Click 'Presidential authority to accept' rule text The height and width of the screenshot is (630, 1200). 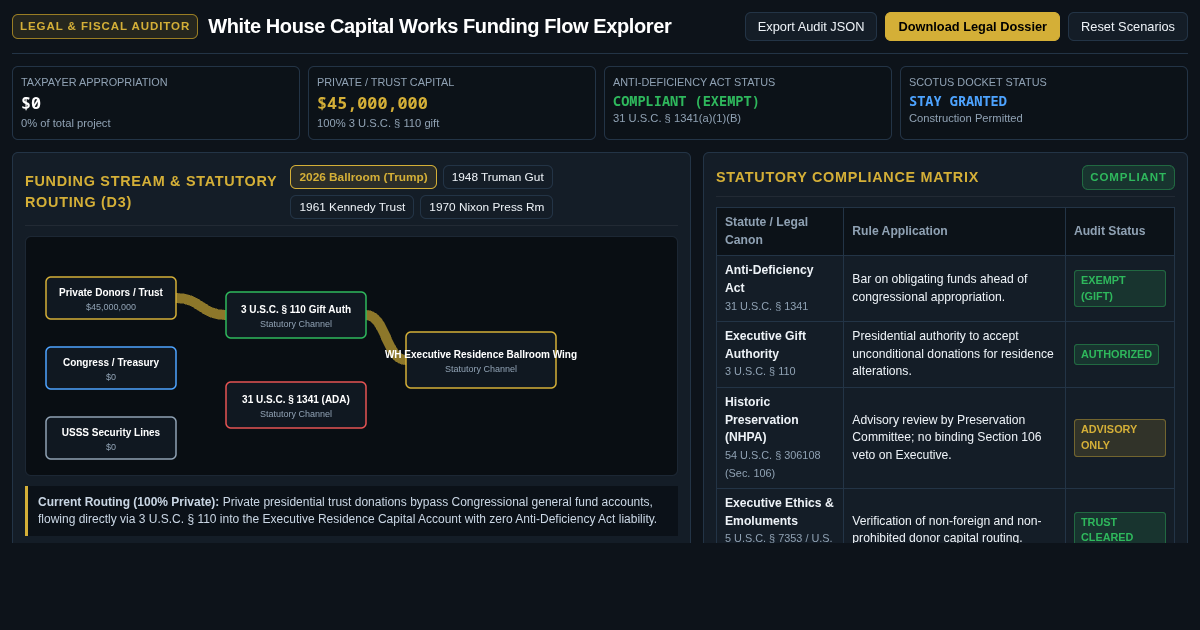pos(953,354)
